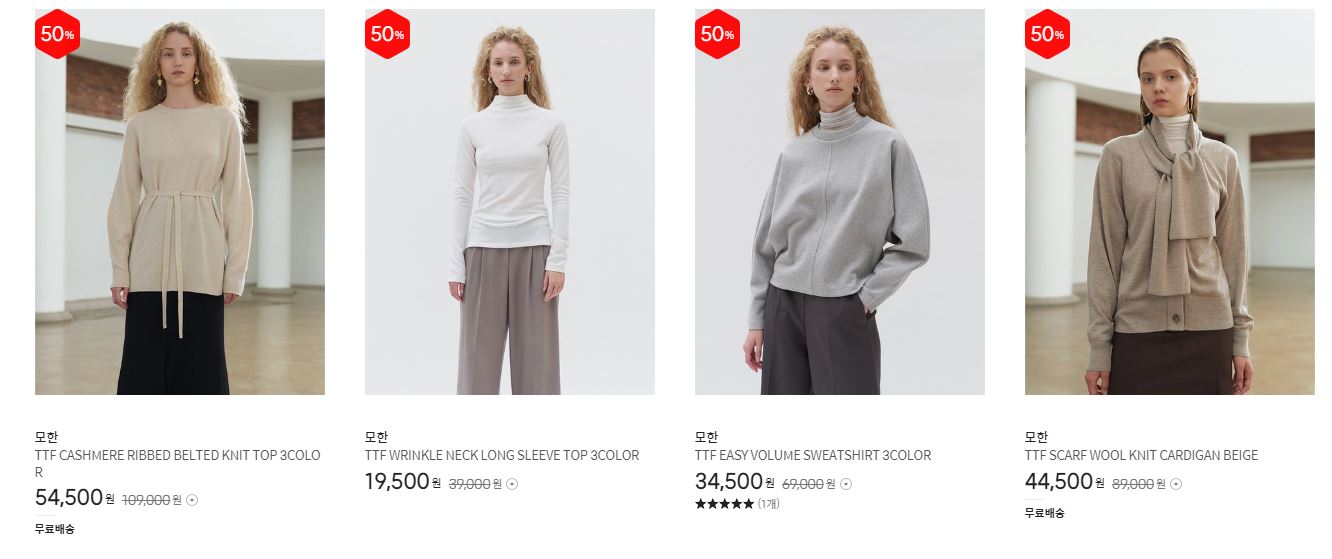This screenshot has width=1332, height=559.
Task: Open beige scarf wool cardigan photo
Action: pos(1170,202)
